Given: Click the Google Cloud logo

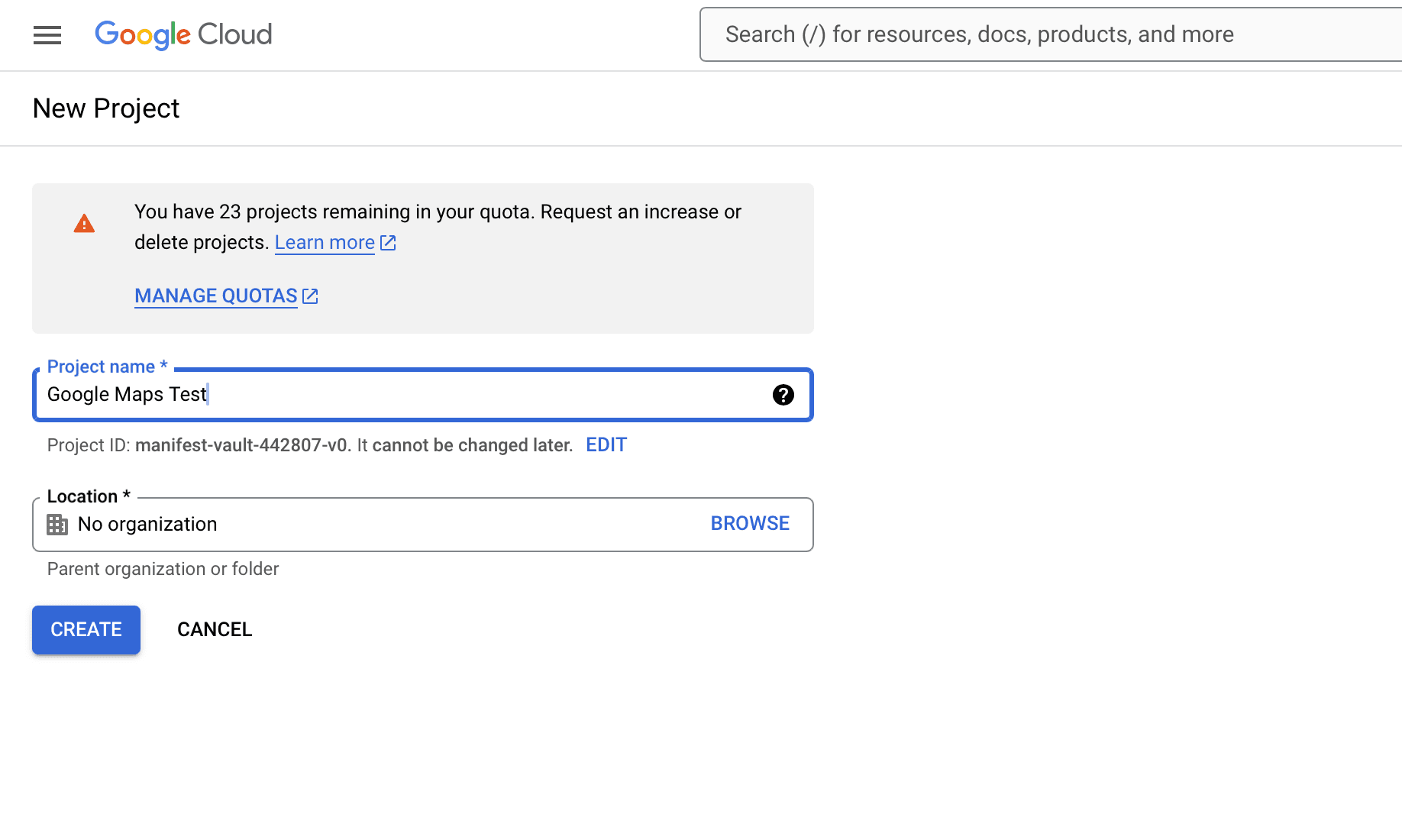Looking at the screenshot, I should [x=183, y=34].
